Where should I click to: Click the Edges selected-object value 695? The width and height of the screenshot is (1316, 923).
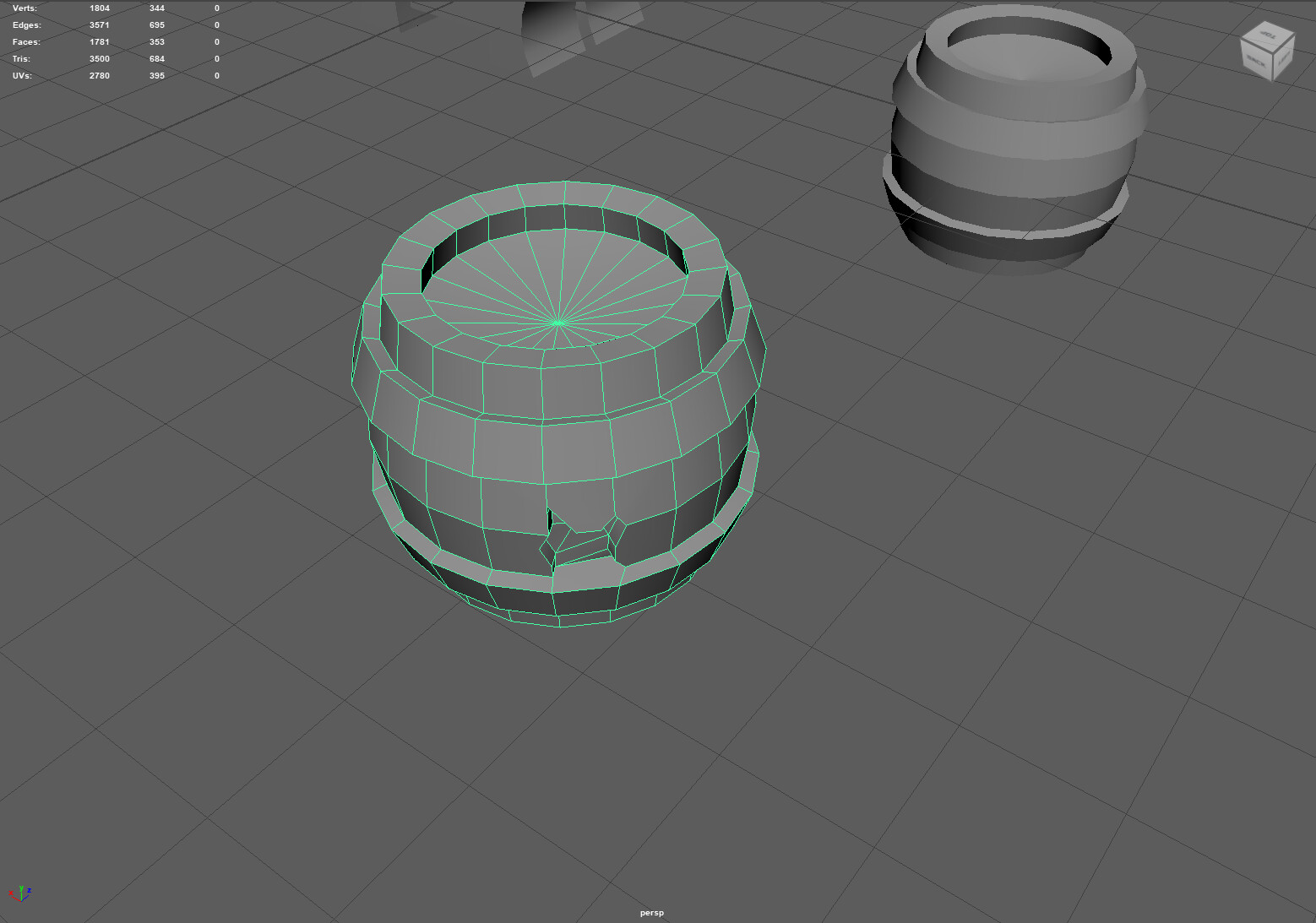(x=157, y=25)
